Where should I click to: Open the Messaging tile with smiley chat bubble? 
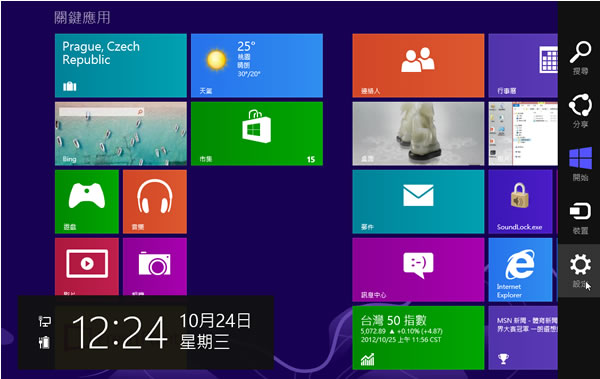coord(418,270)
